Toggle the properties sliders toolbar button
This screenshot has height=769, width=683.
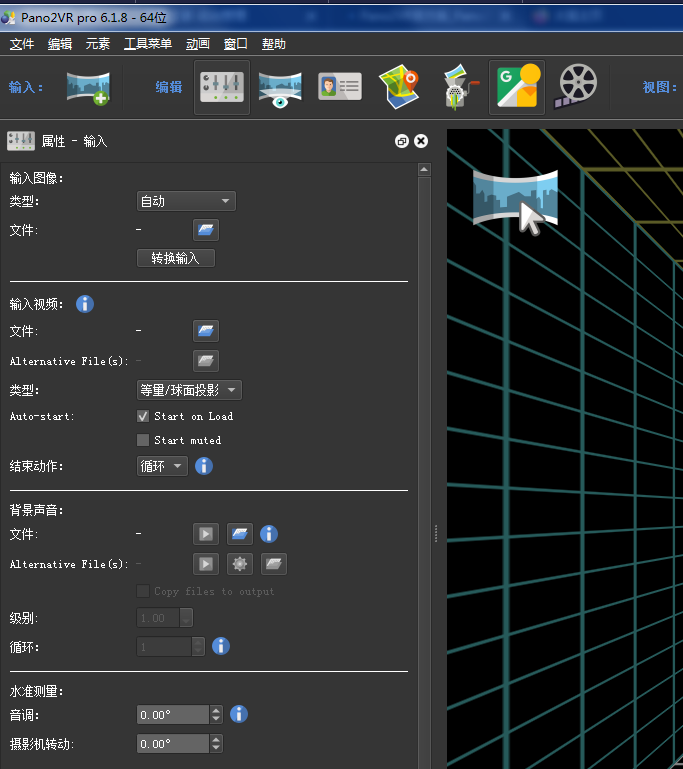(x=222, y=88)
